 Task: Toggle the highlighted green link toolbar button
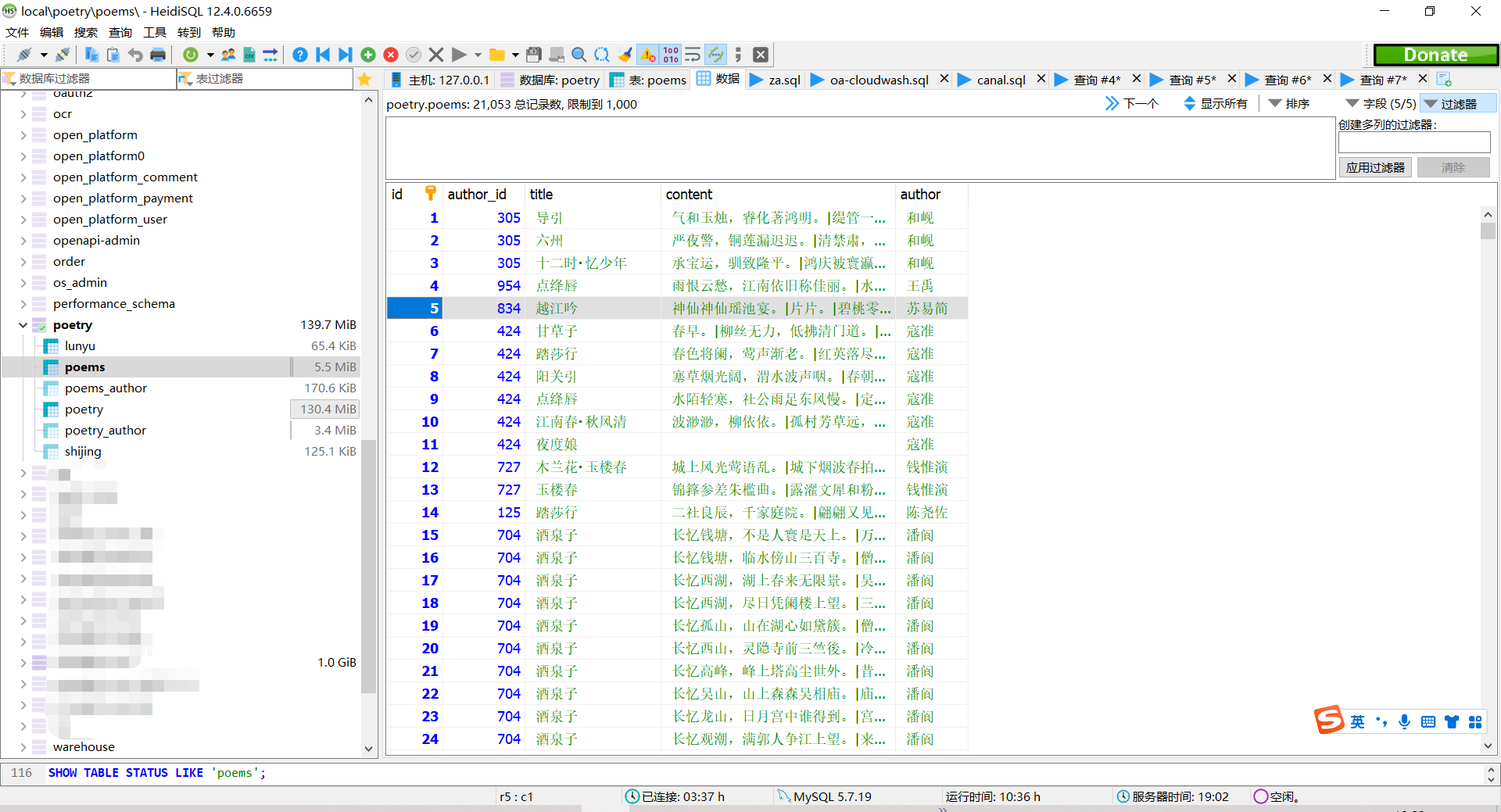click(x=715, y=55)
